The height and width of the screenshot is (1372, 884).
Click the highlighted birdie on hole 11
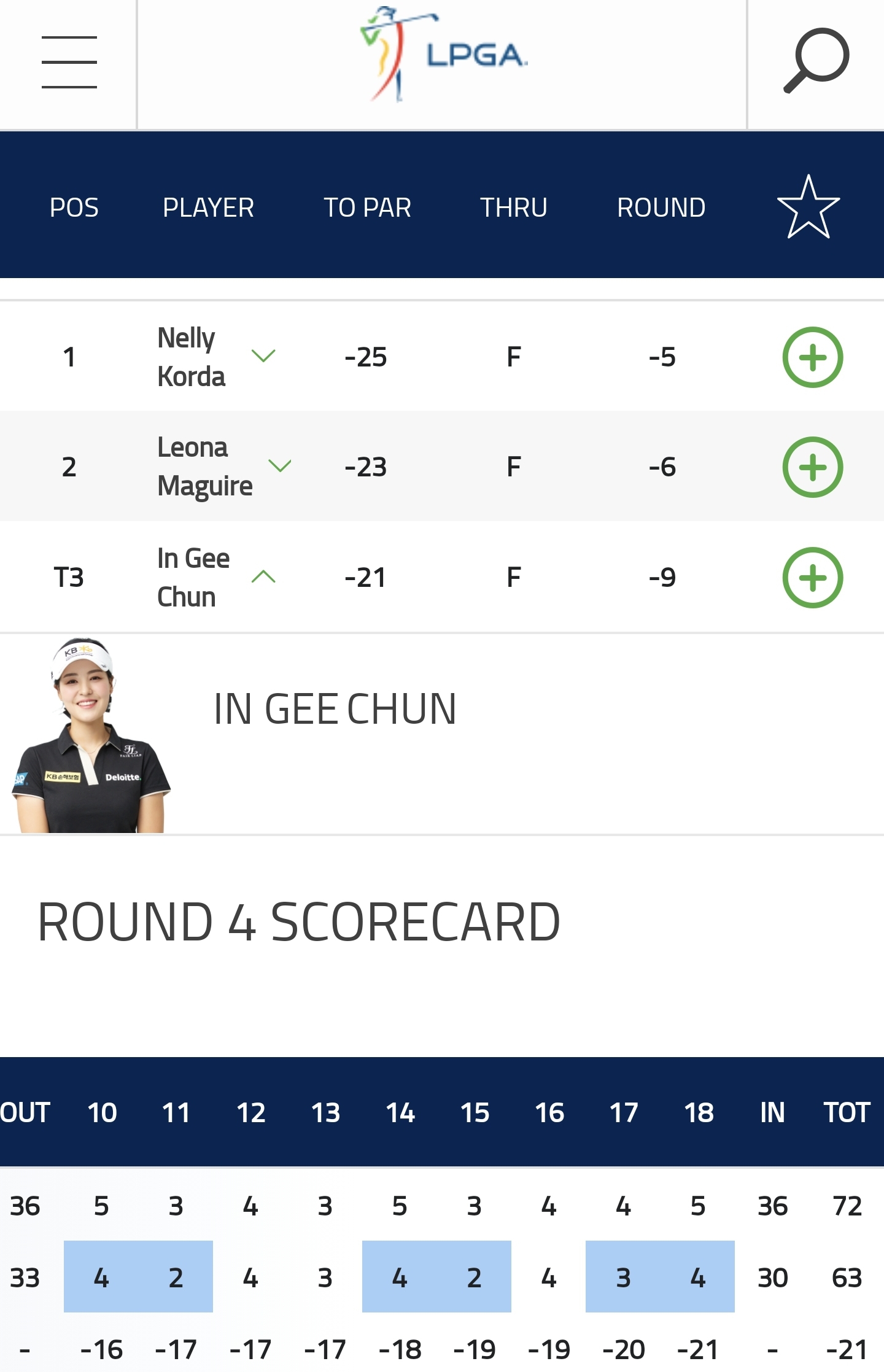176,1277
